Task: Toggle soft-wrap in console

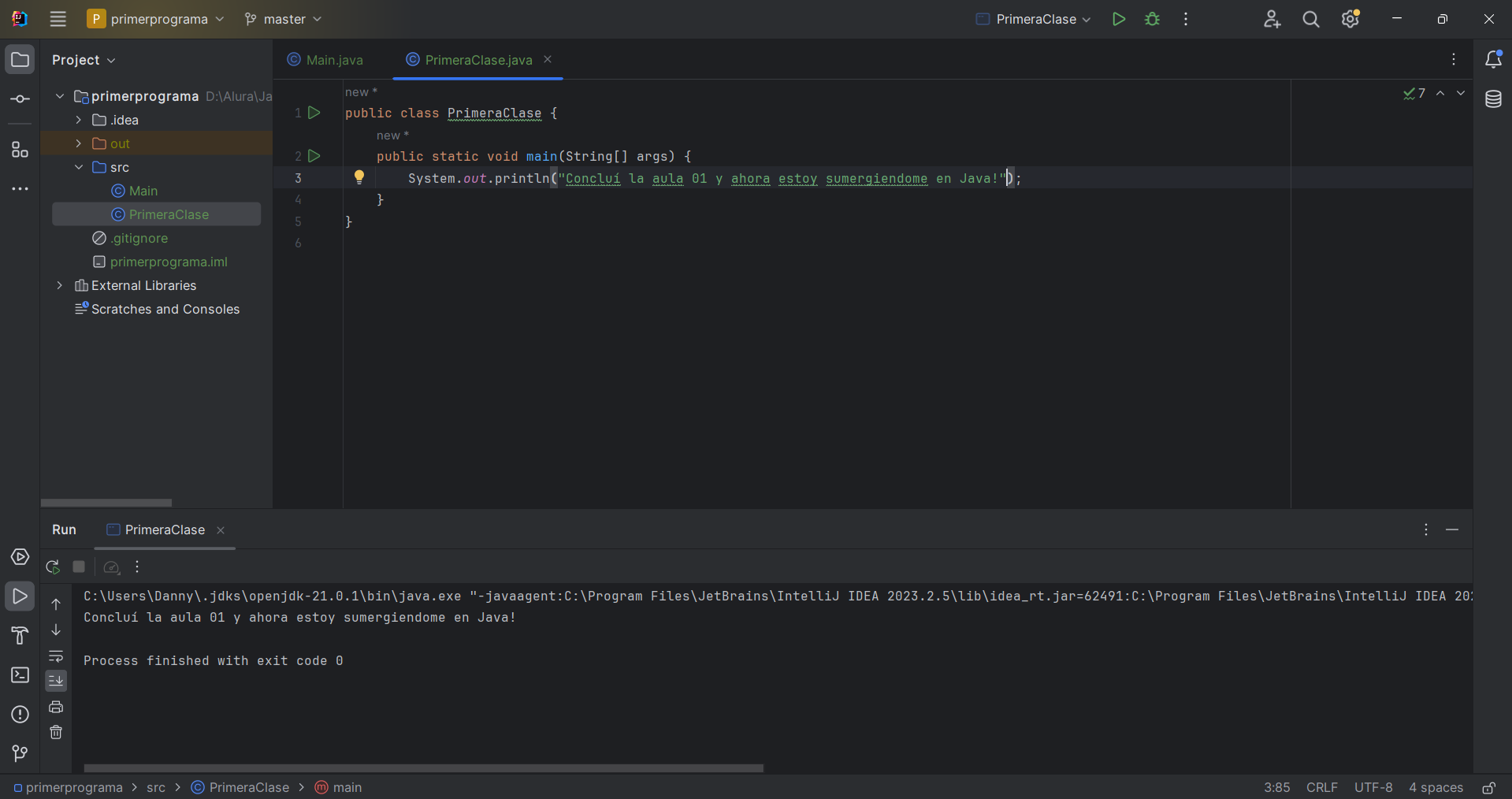Action: point(56,656)
